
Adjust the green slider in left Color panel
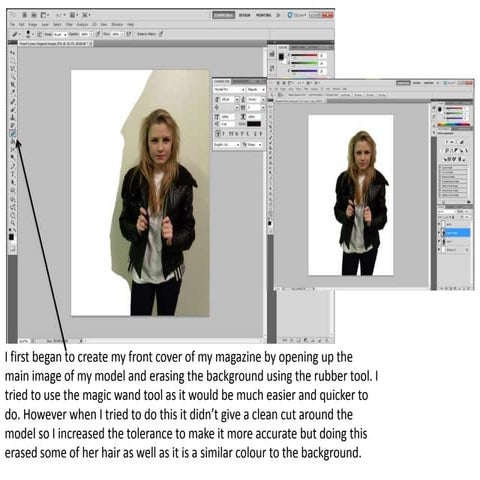pyautogui.click(x=304, y=63)
